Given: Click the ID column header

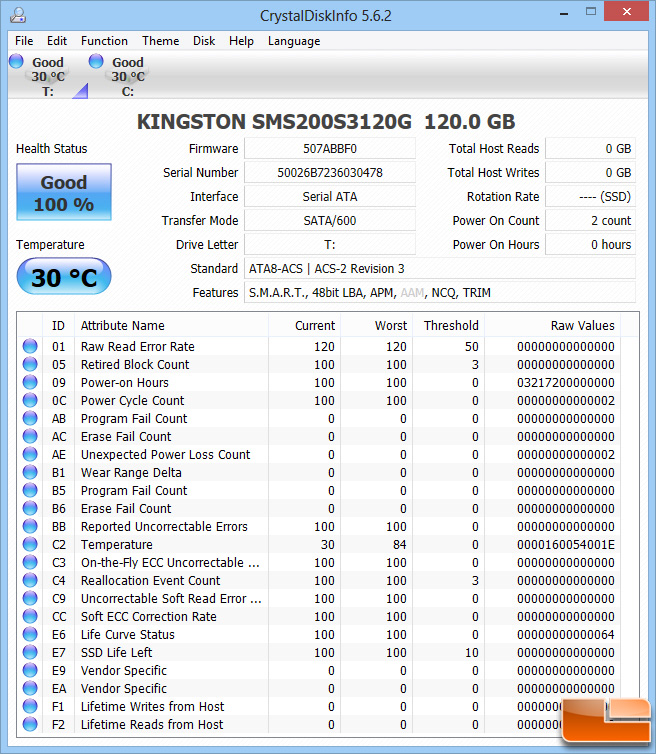Looking at the screenshot, I should click(58, 326).
